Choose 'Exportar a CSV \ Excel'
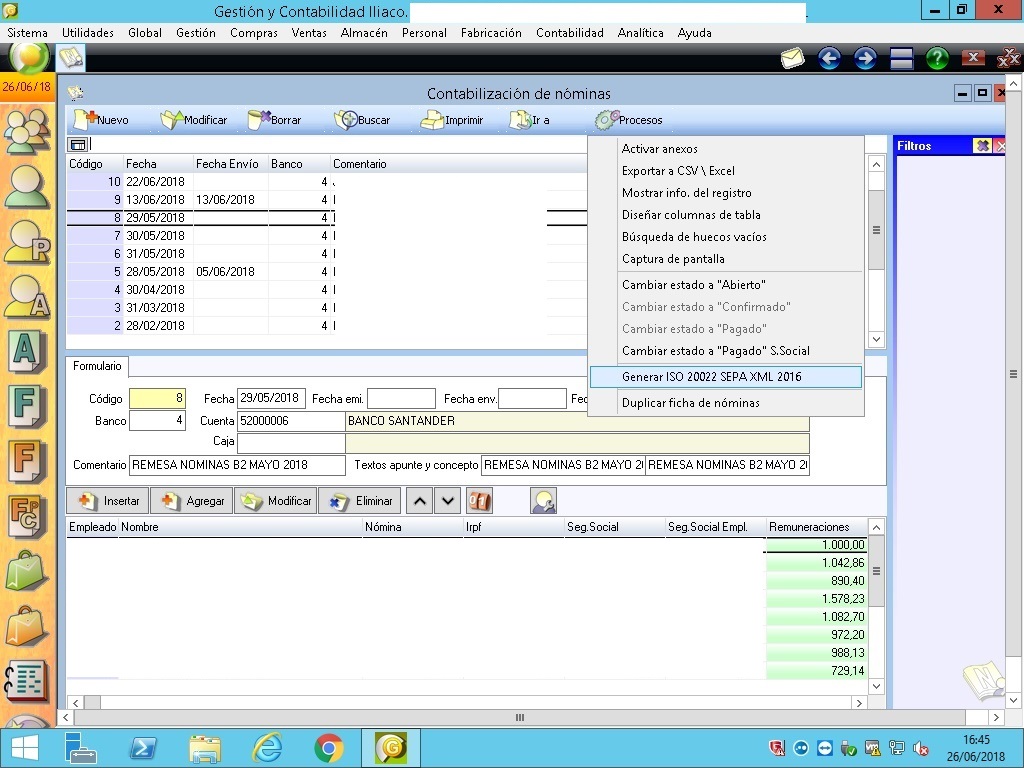Screen dimensions: 1024x768 point(678,171)
